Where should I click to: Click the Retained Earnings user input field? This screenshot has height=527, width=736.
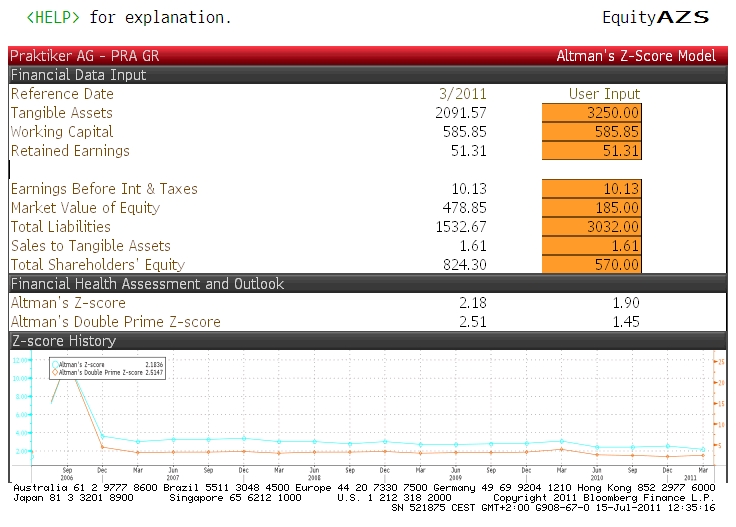click(591, 151)
